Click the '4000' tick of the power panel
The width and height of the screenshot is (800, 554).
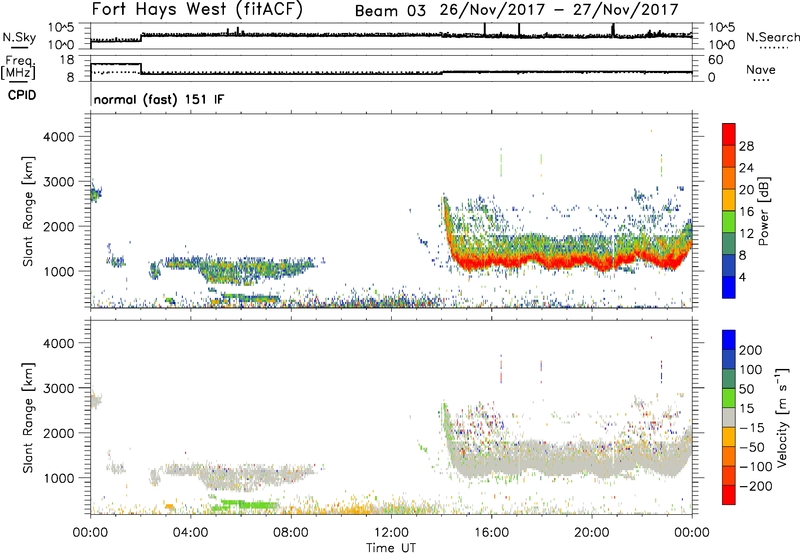[x=58, y=137]
